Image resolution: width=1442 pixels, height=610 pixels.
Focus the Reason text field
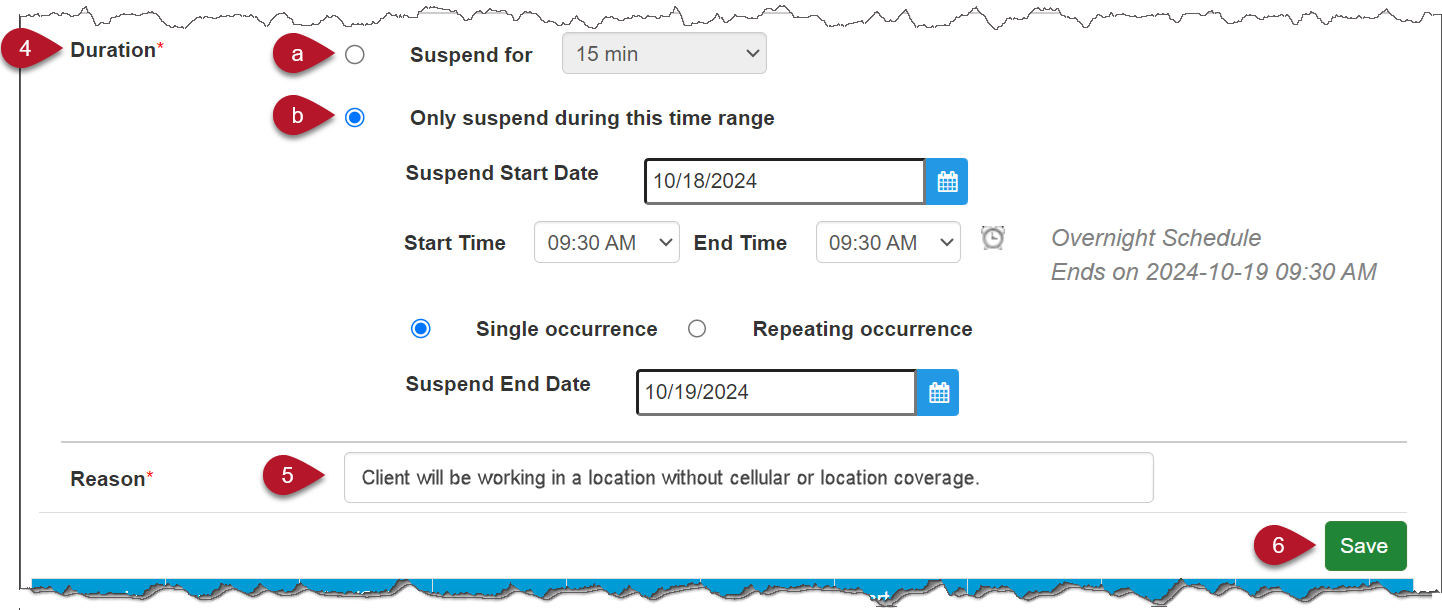click(x=748, y=478)
